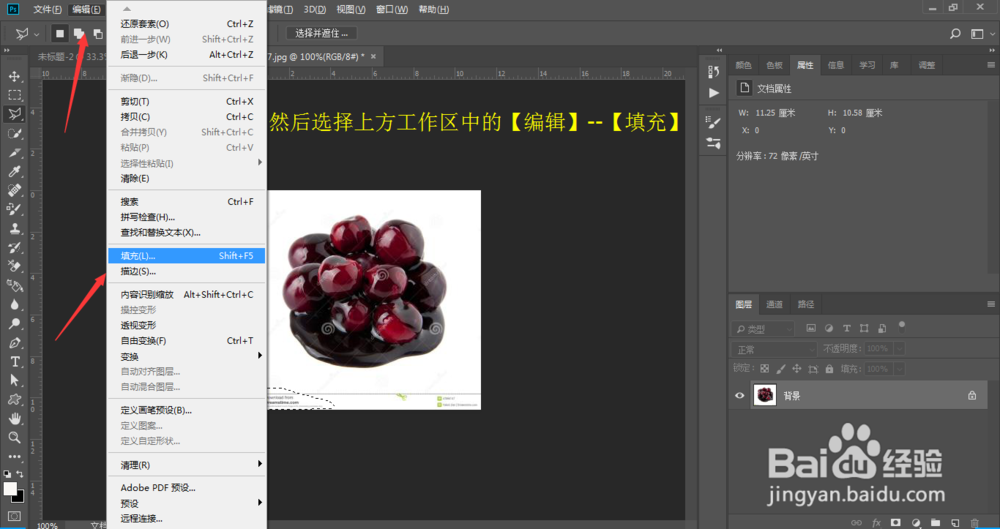1000x529 pixels.
Task: Switch to the 路径 tab
Action: click(x=806, y=304)
